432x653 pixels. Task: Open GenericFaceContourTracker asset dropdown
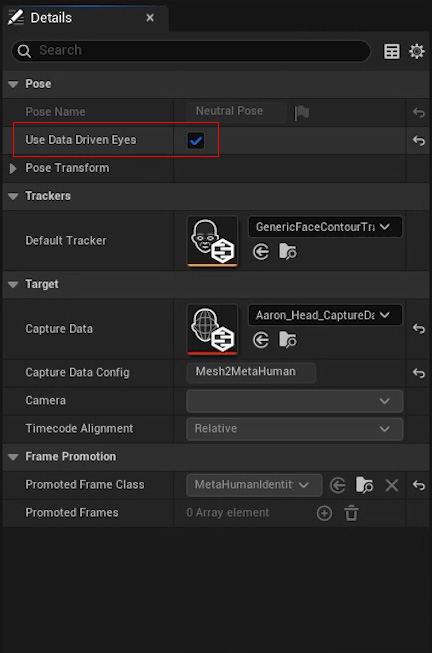click(325, 227)
